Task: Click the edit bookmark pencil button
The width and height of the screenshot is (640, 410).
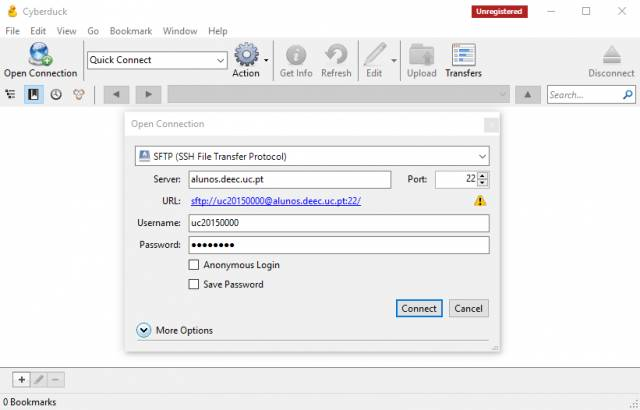Action: (x=39, y=380)
